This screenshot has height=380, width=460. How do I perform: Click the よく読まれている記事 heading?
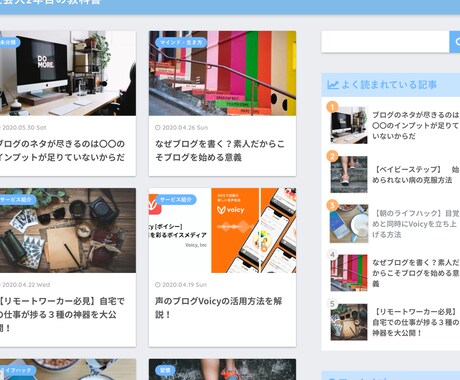pyautogui.click(x=389, y=85)
